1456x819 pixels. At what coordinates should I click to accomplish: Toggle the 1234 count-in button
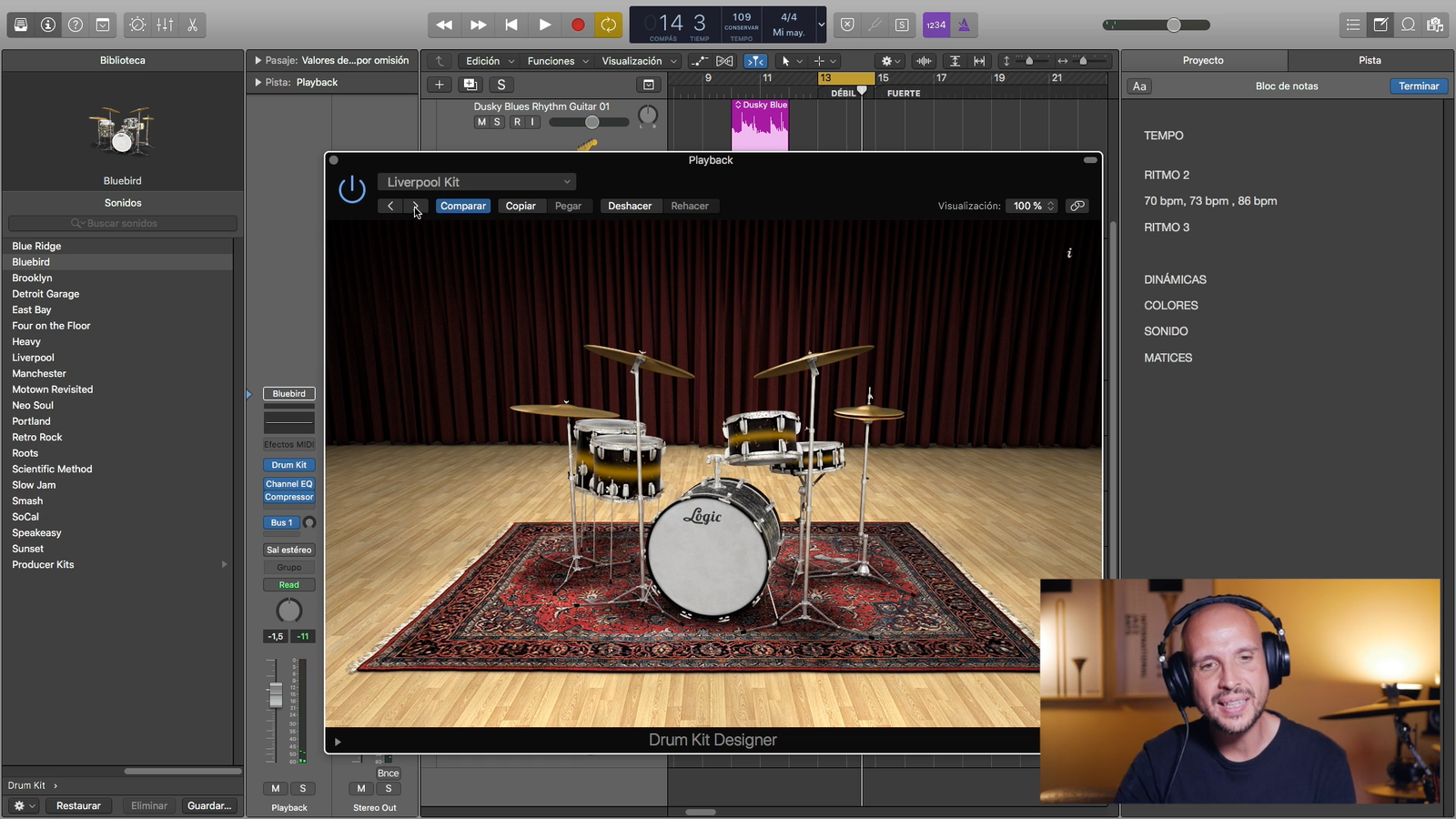[x=936, y=25]
